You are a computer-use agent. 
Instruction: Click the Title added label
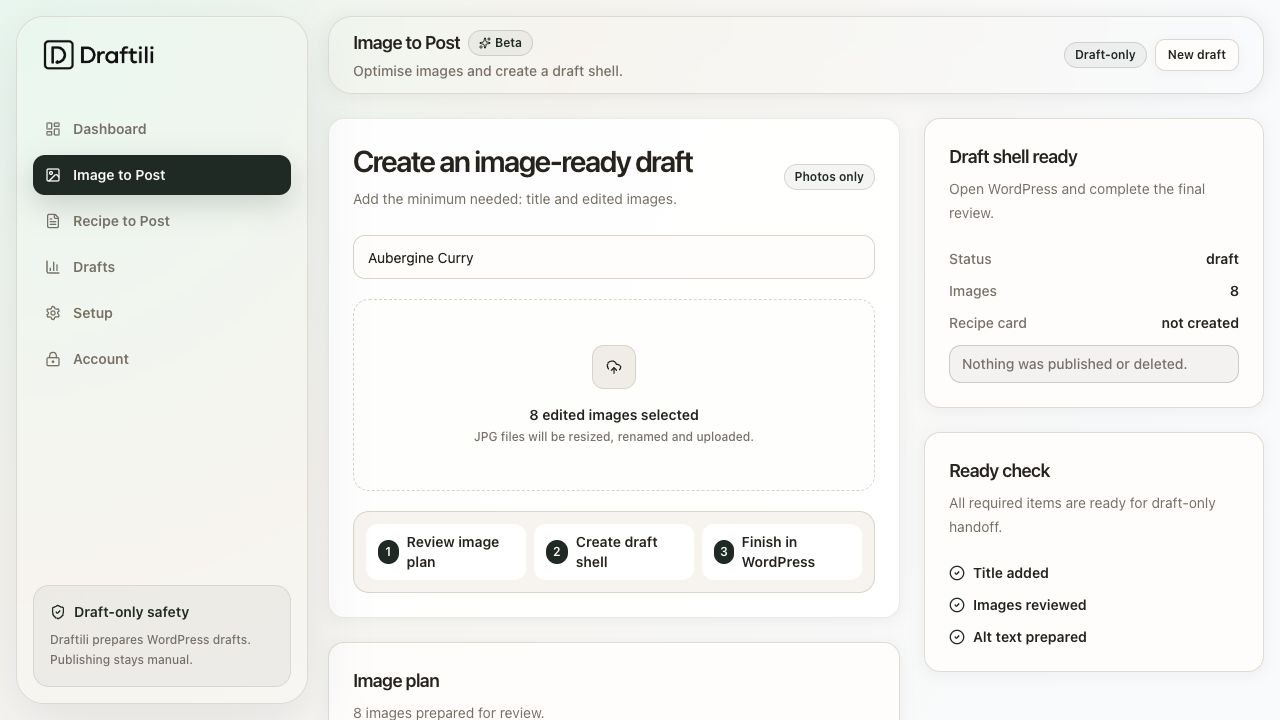click(x=1011, y=573)
